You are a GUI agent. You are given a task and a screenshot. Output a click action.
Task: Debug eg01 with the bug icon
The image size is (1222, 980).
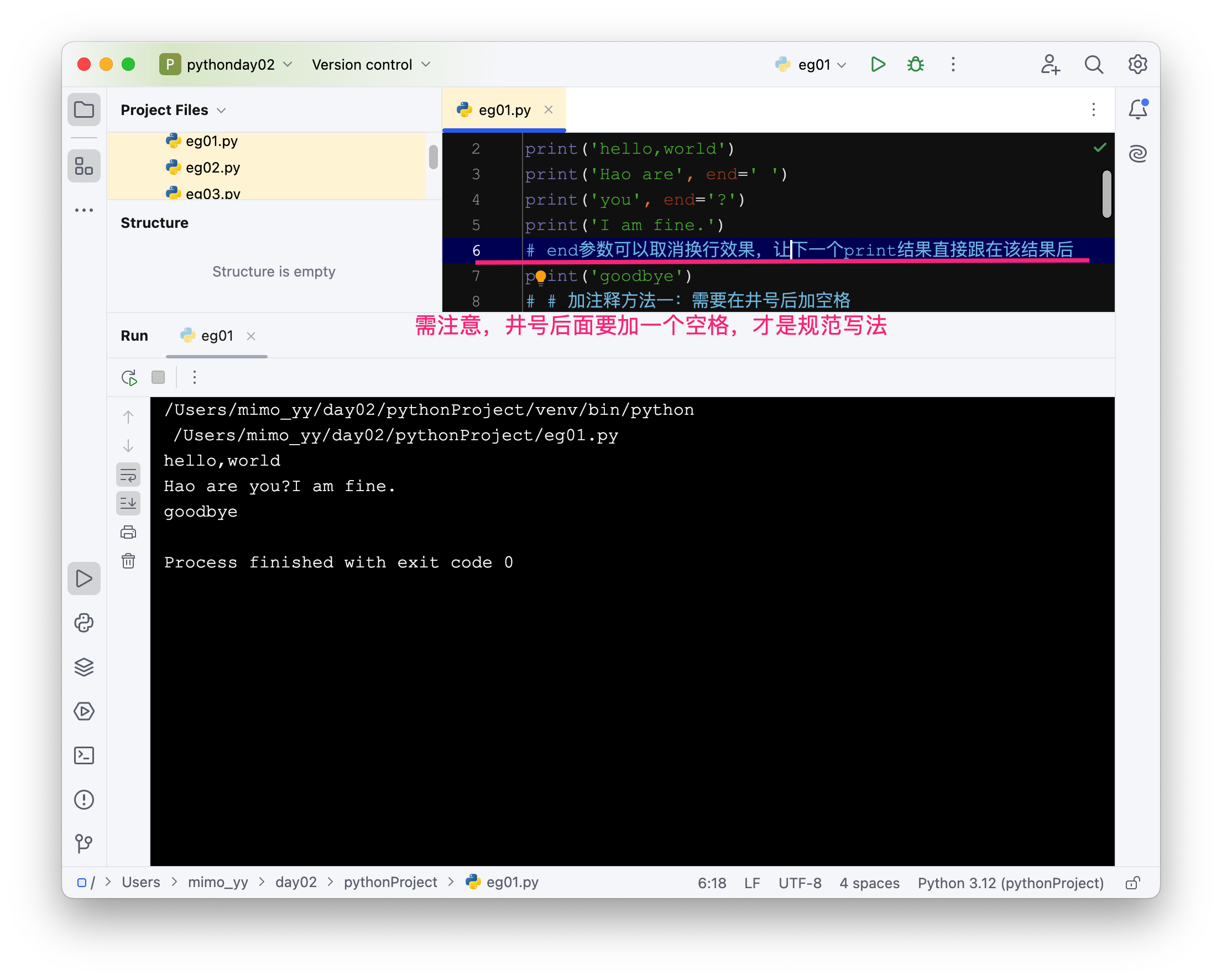point(915,65)
